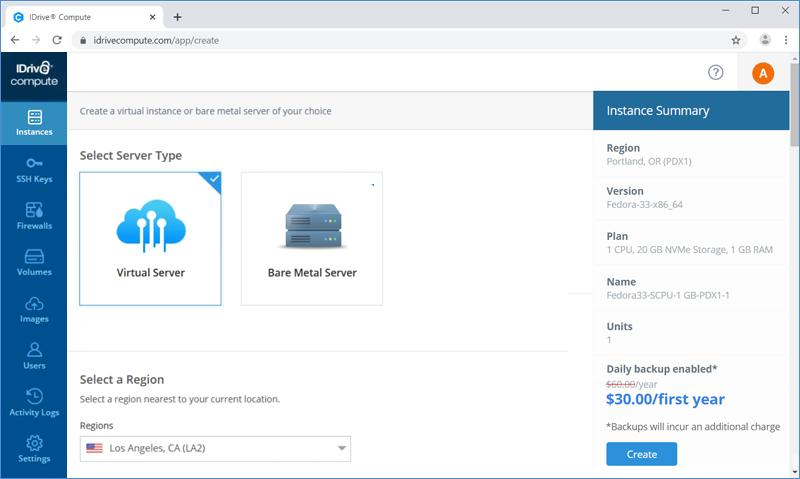
Task: Switch to the IDrive Compute browser tab
Action: point(84,17)
